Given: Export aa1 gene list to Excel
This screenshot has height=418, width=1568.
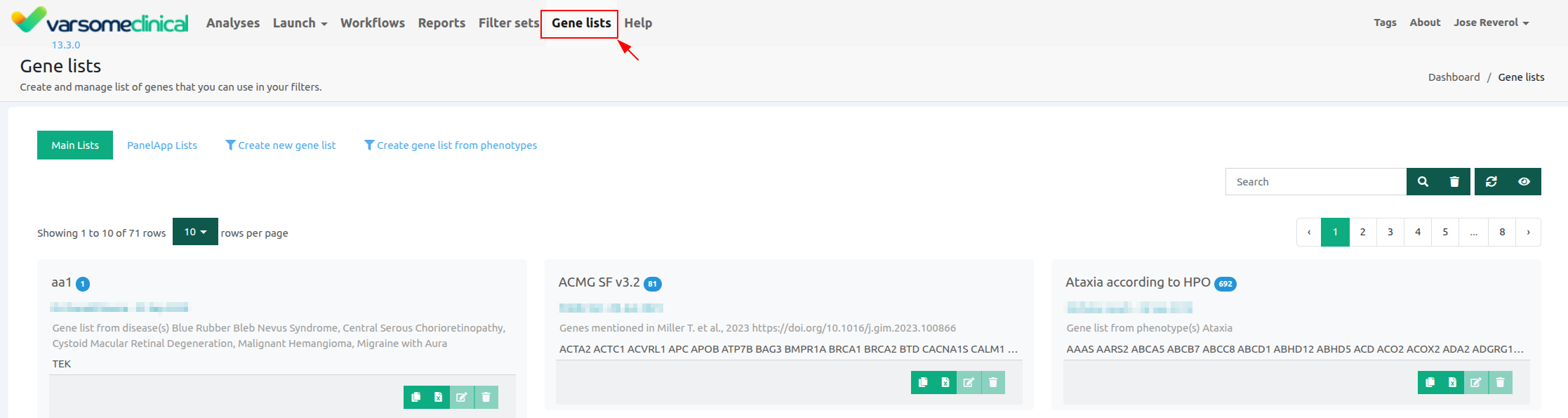Looking at the screenshot, I should pos(438,397).
